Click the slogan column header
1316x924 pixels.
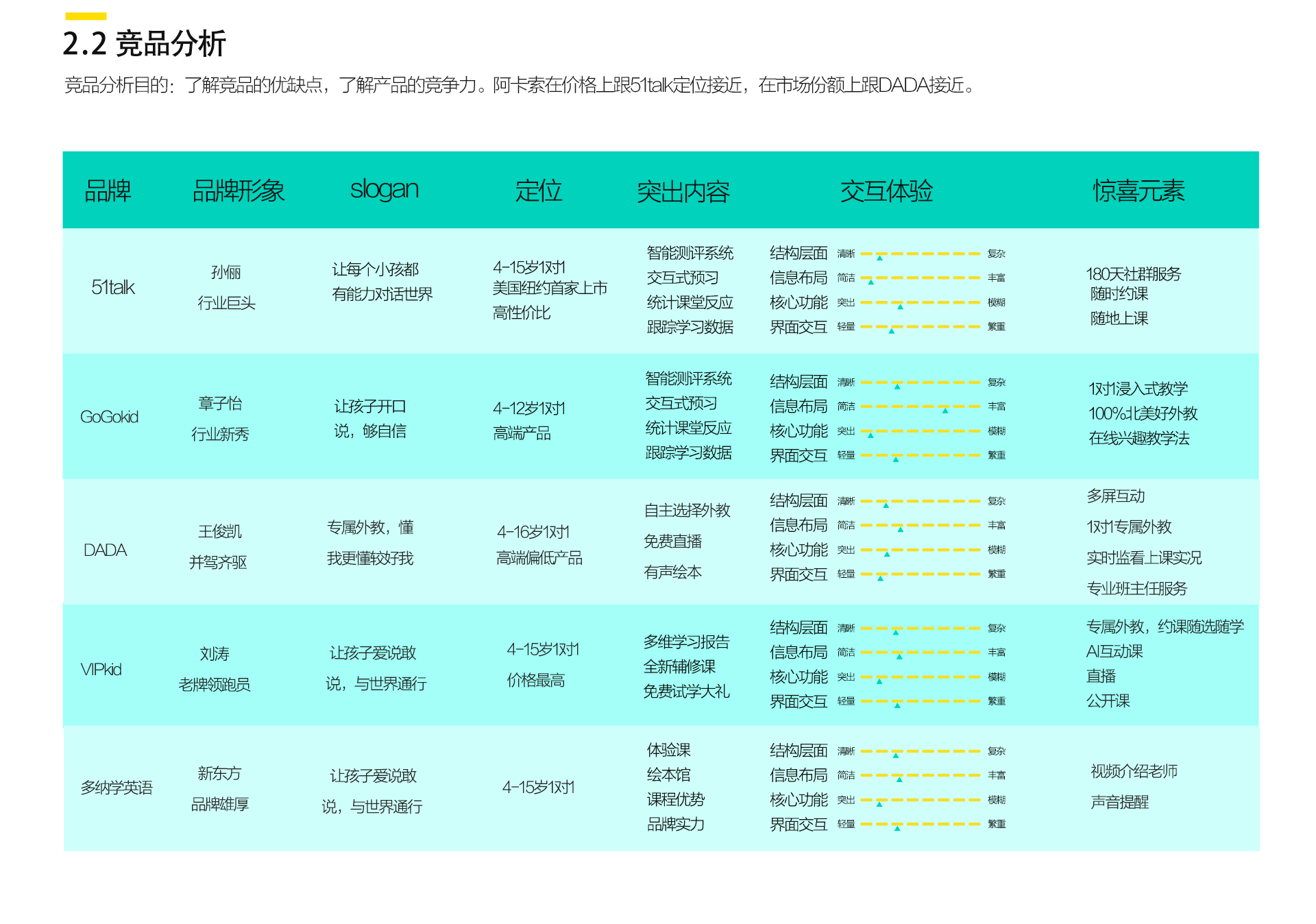pyautogui.click(x=384, y=190)
